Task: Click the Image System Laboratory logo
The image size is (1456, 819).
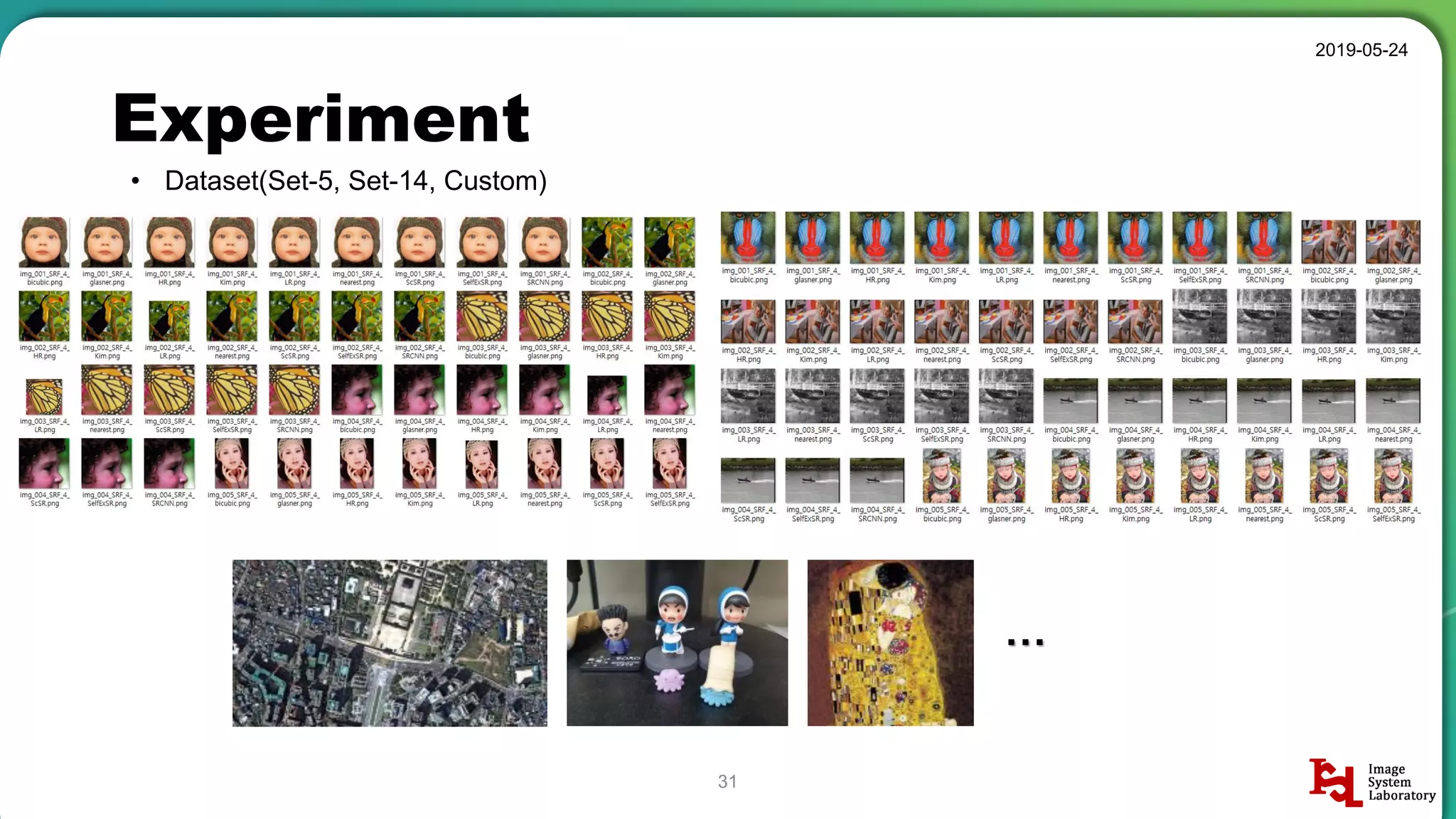Action: click(1372, 782)
